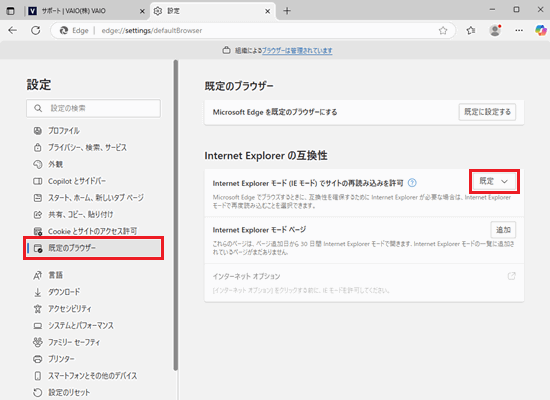Click 既定に設定する button

click(x=487, y=112)
